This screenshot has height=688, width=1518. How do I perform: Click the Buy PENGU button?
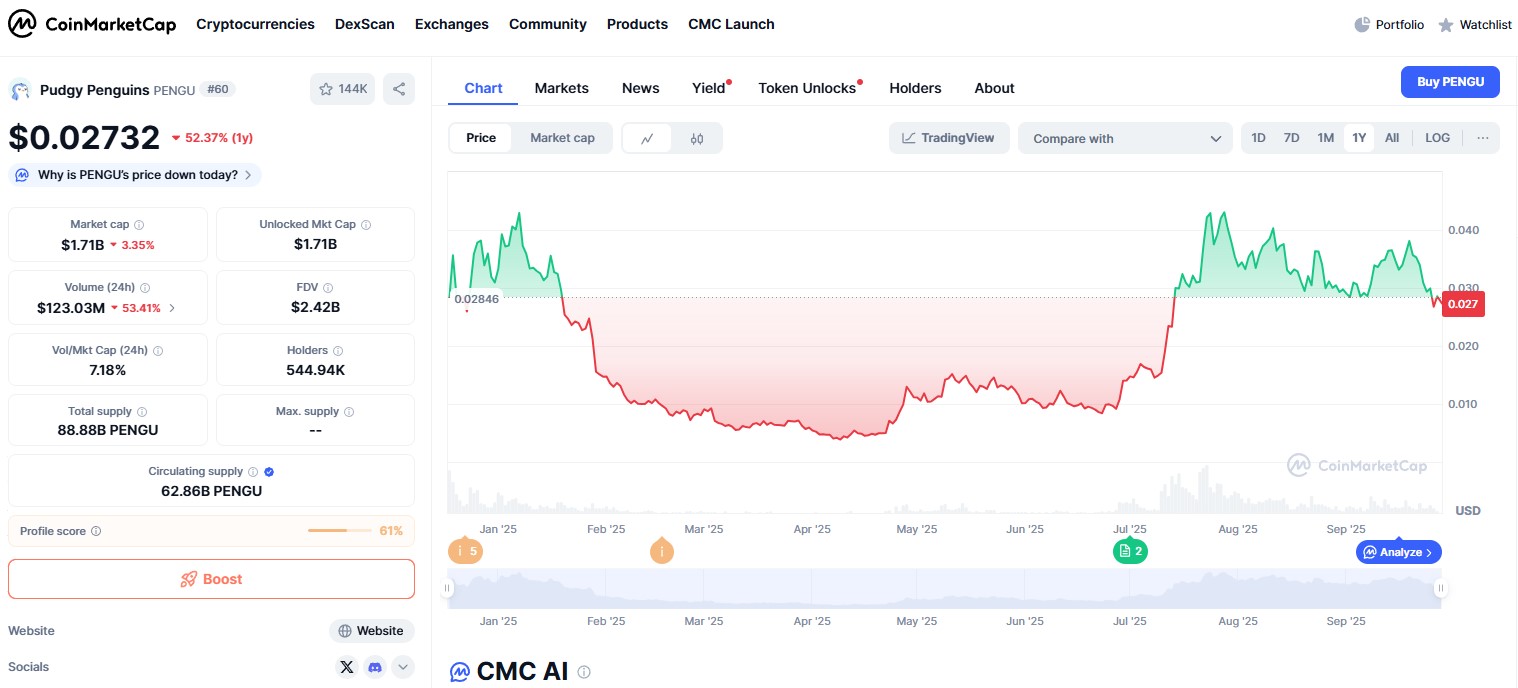[x=1450, y=82]
